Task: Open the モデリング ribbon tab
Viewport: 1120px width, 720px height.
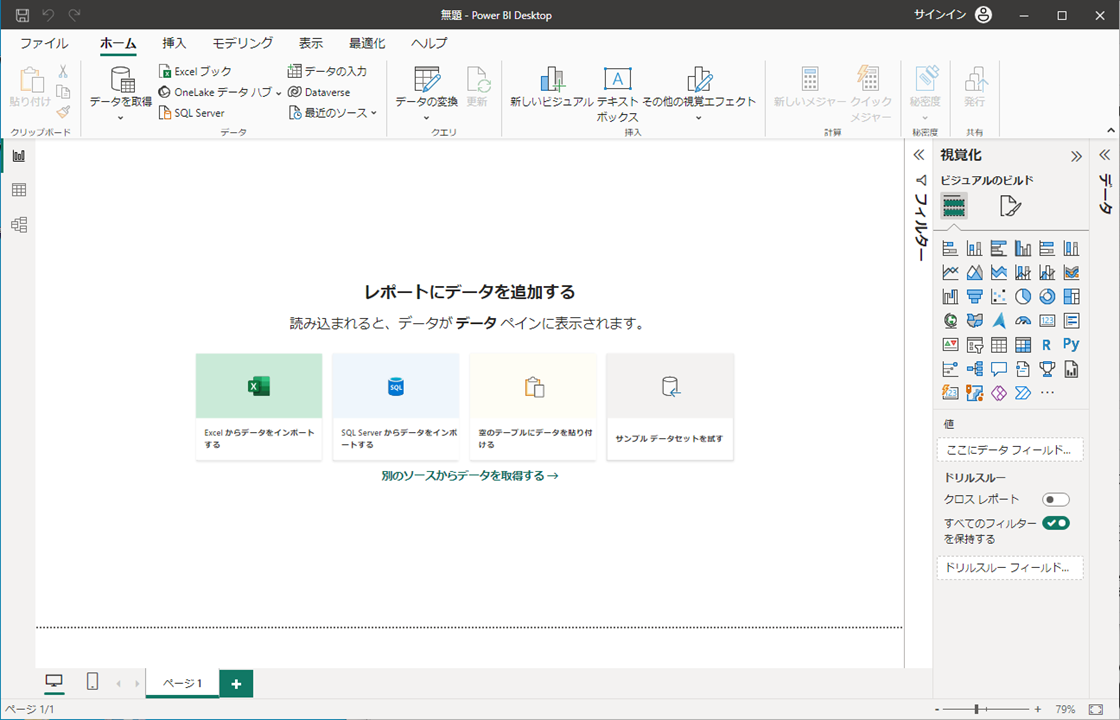Action: coord(242,43)
